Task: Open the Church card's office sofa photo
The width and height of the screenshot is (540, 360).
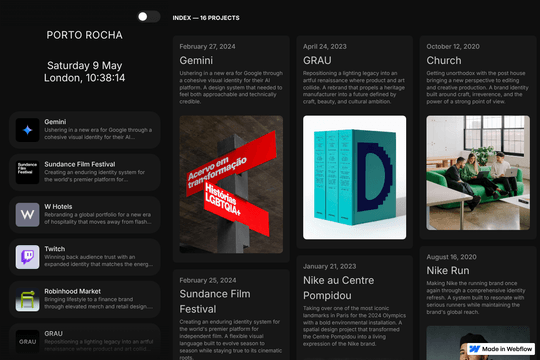Action: 478,173
